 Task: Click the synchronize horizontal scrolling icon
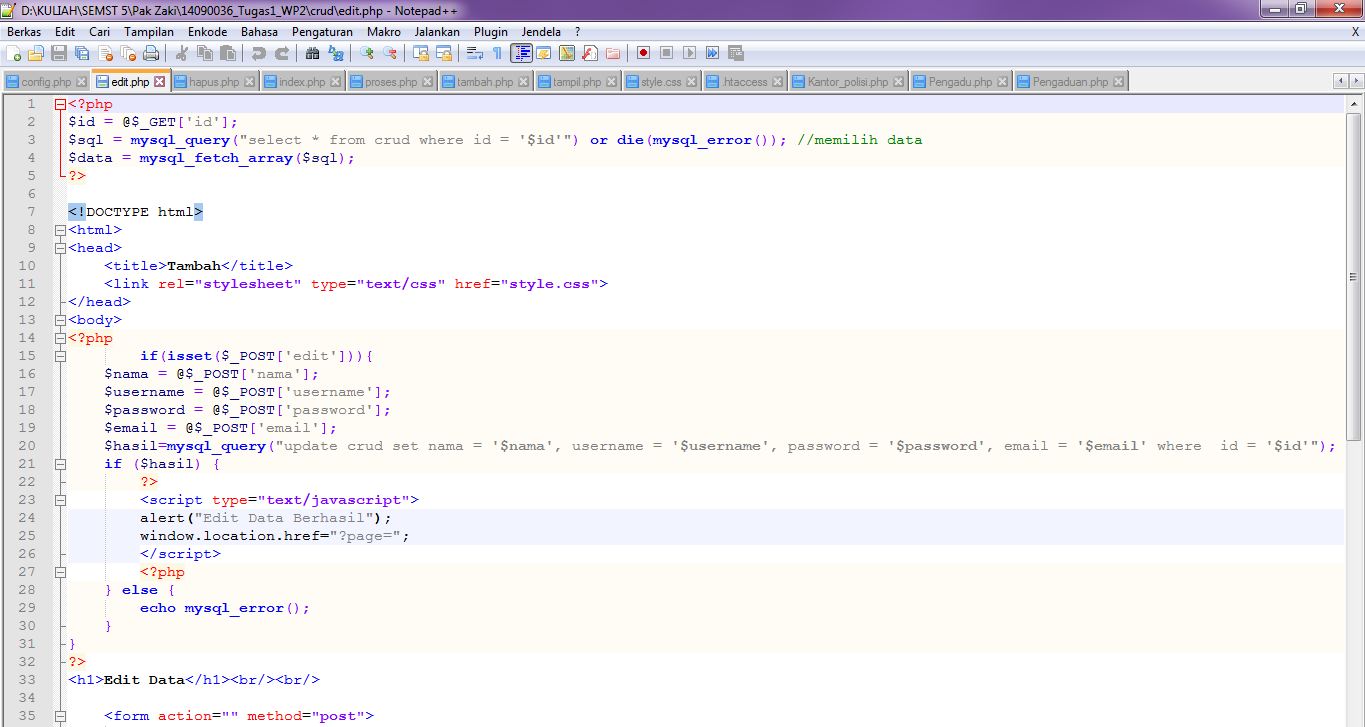(443, 53)
